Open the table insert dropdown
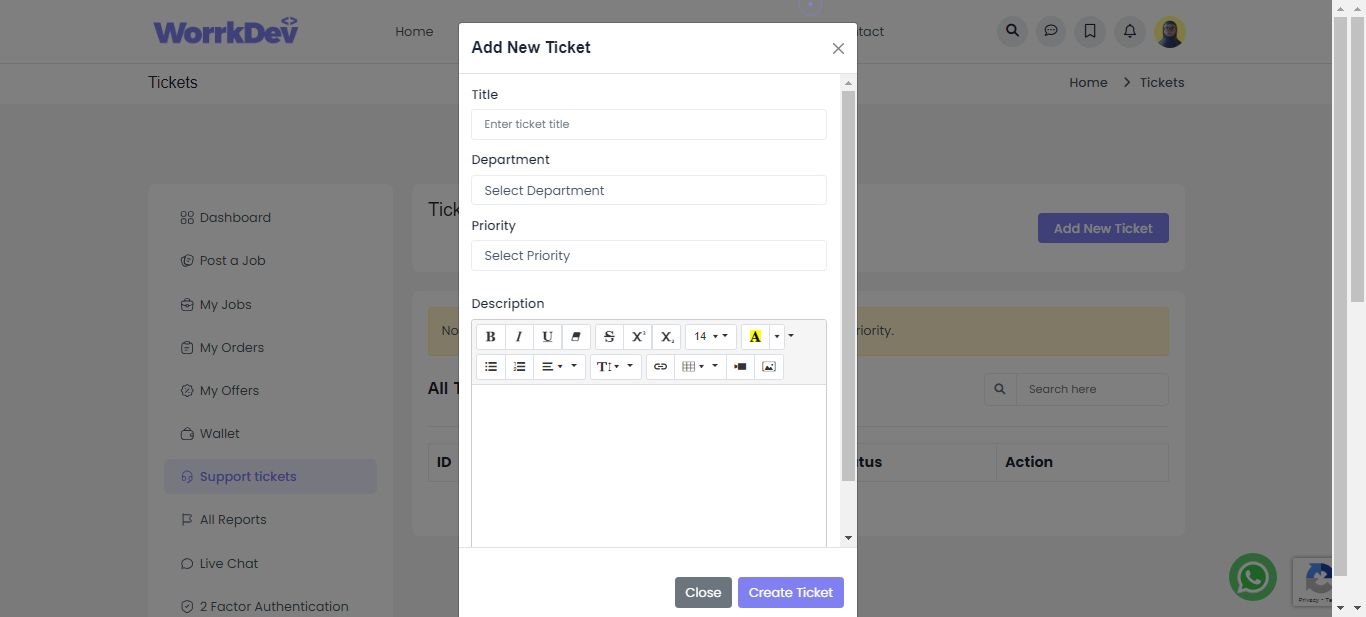The width and height of the screenshot is (1366, 617). 699,367
